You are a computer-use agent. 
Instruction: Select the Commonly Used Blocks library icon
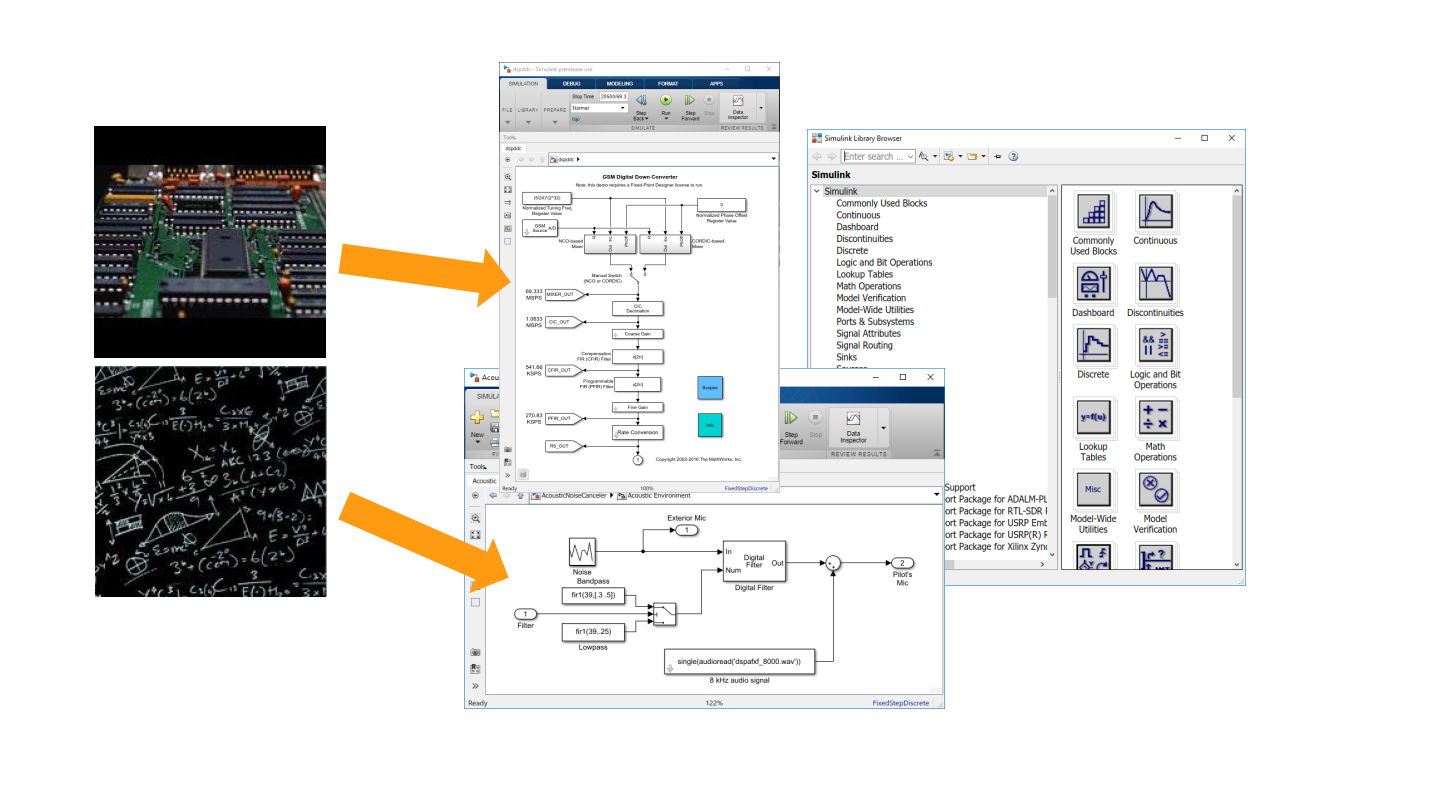point(1092,212)
